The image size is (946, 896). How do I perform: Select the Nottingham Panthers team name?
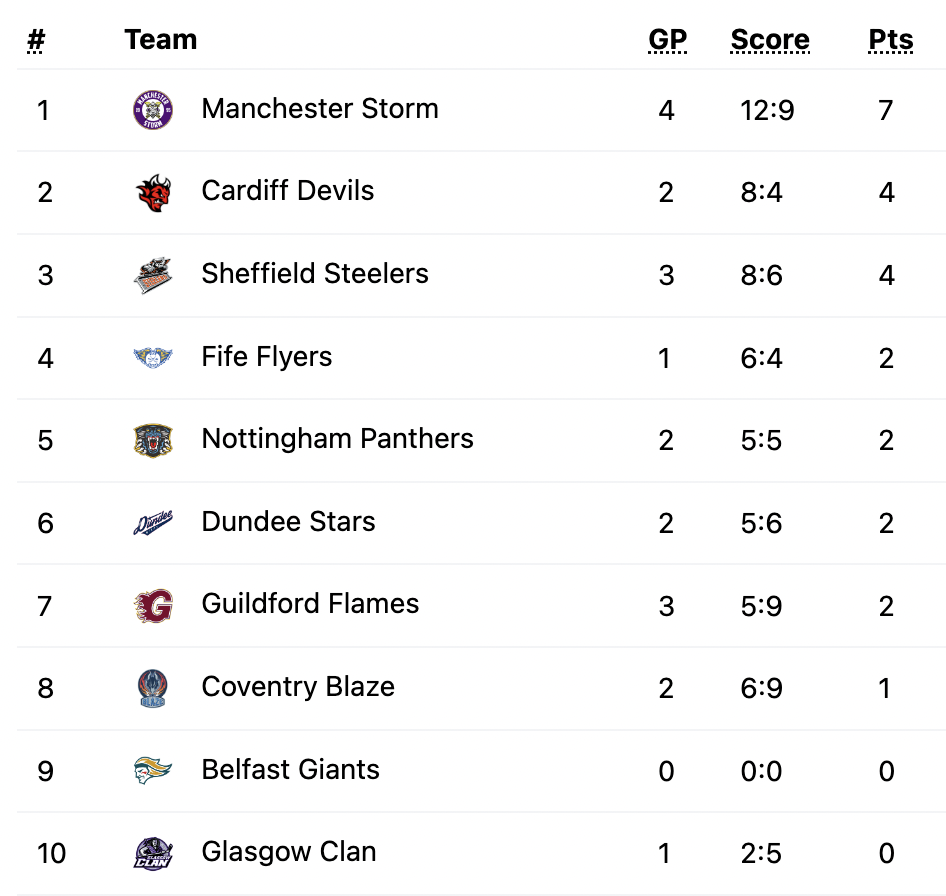pos(337,439)
